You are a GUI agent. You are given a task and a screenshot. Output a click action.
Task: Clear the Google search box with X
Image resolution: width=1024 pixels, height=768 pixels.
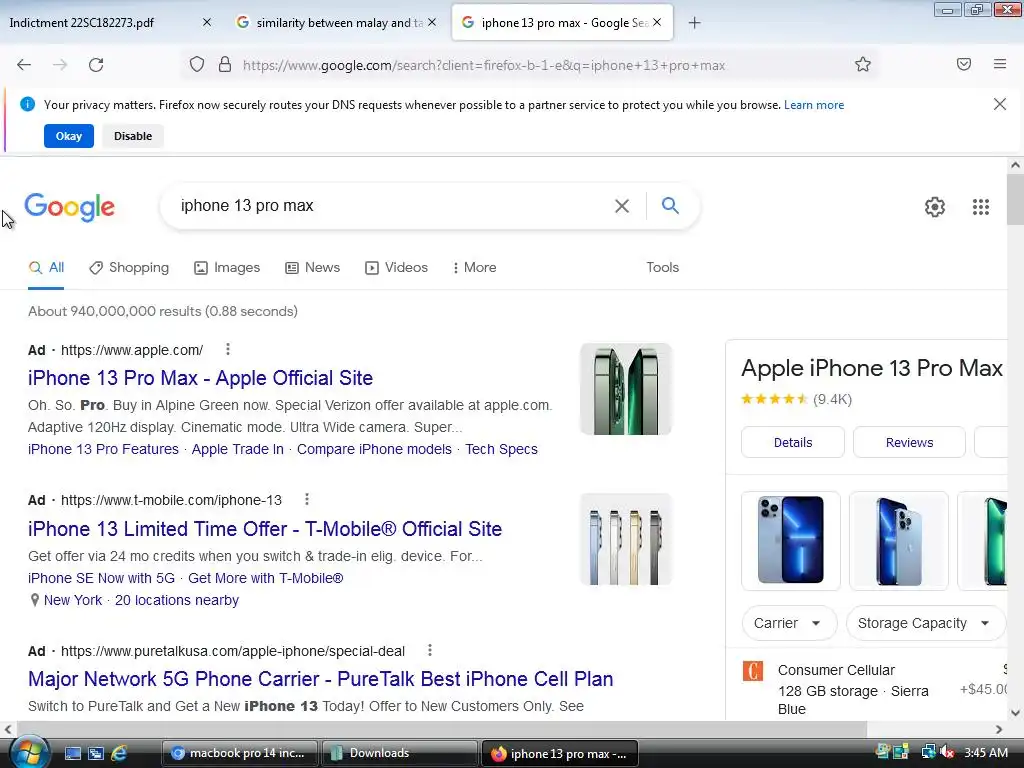[622, 206]
